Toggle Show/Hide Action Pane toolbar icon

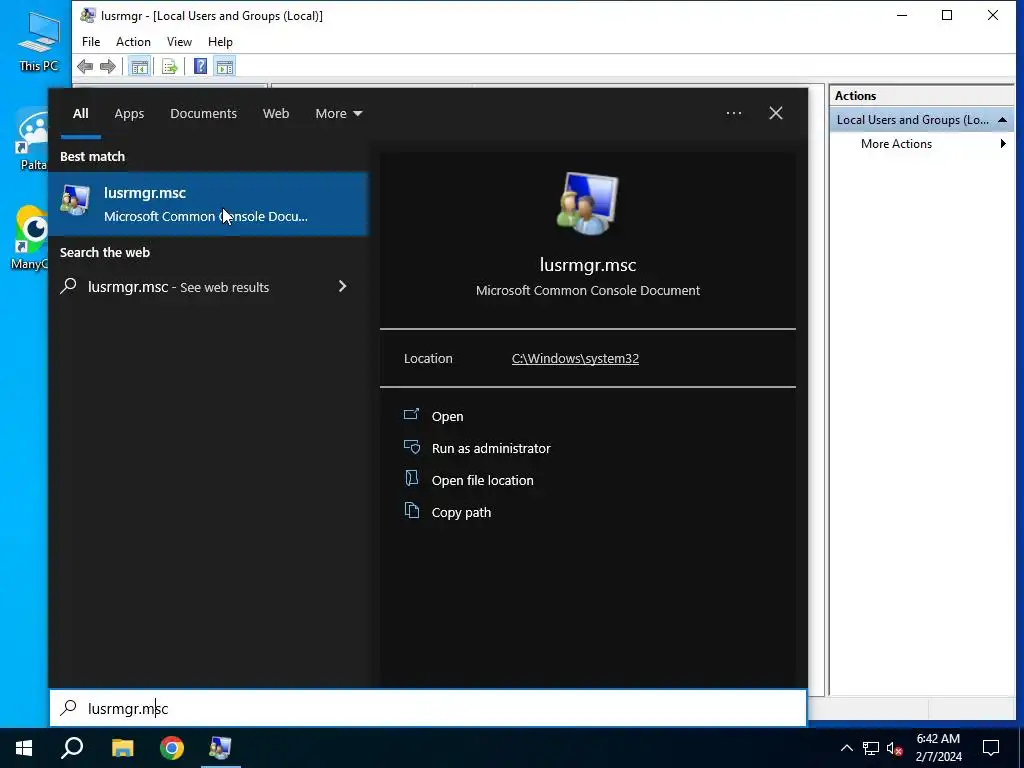[x=225, y=66]
